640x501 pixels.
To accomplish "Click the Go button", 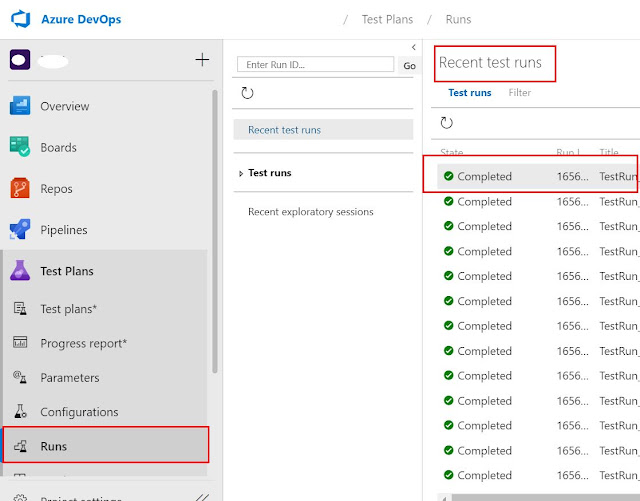I will tap(409, 65).
